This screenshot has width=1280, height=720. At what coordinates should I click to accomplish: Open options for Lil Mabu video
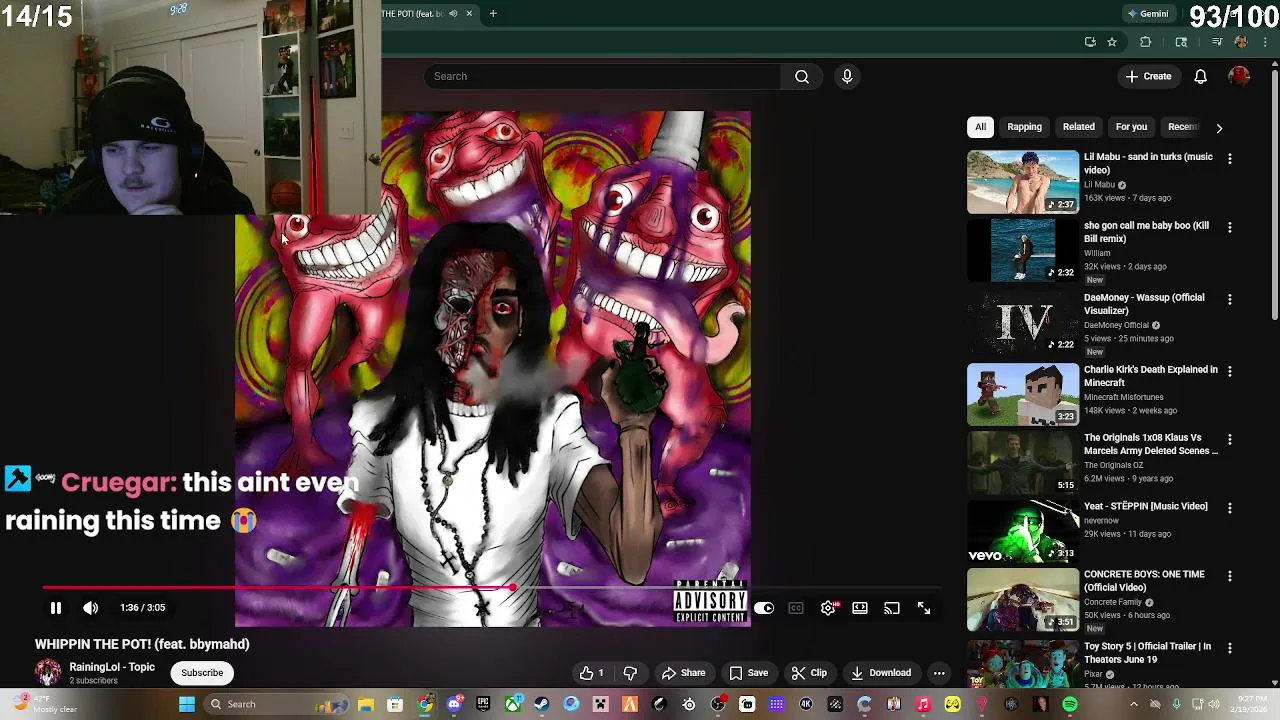1230,158
